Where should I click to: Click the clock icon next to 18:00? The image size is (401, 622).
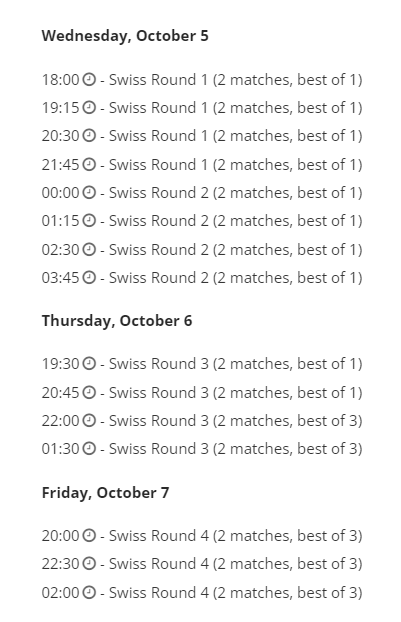tap(89, 79)
